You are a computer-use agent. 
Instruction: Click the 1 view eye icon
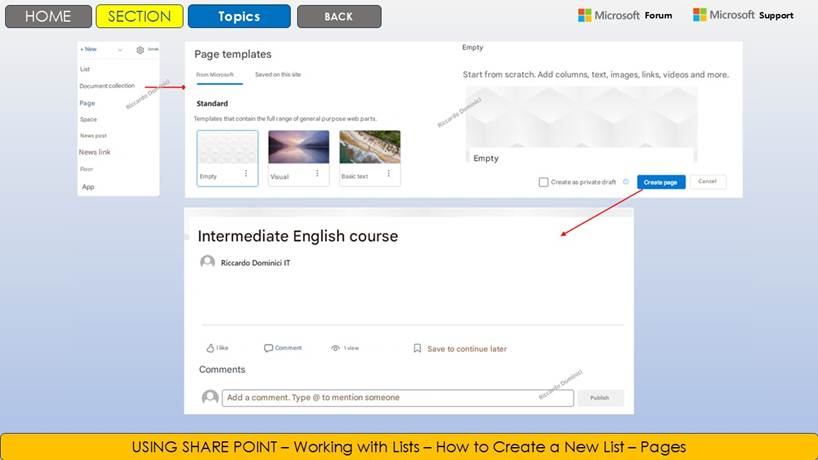[x=335, y=348]
